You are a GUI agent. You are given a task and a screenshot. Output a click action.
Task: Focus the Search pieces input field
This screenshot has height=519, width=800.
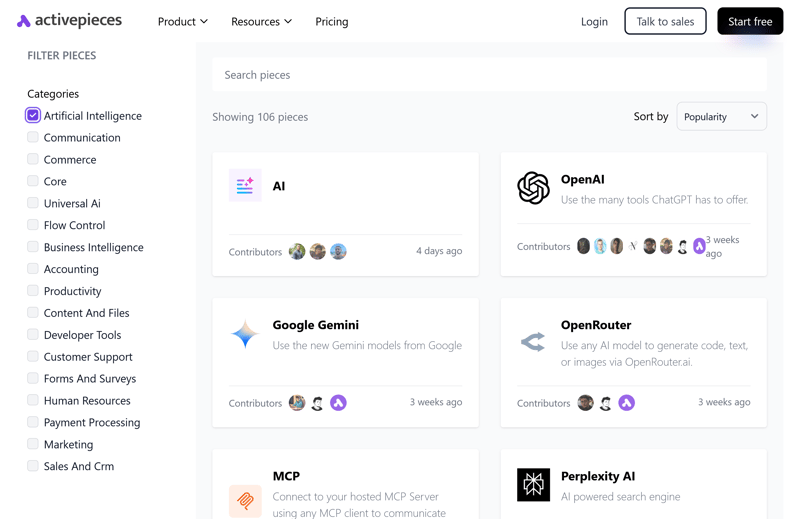489,75
